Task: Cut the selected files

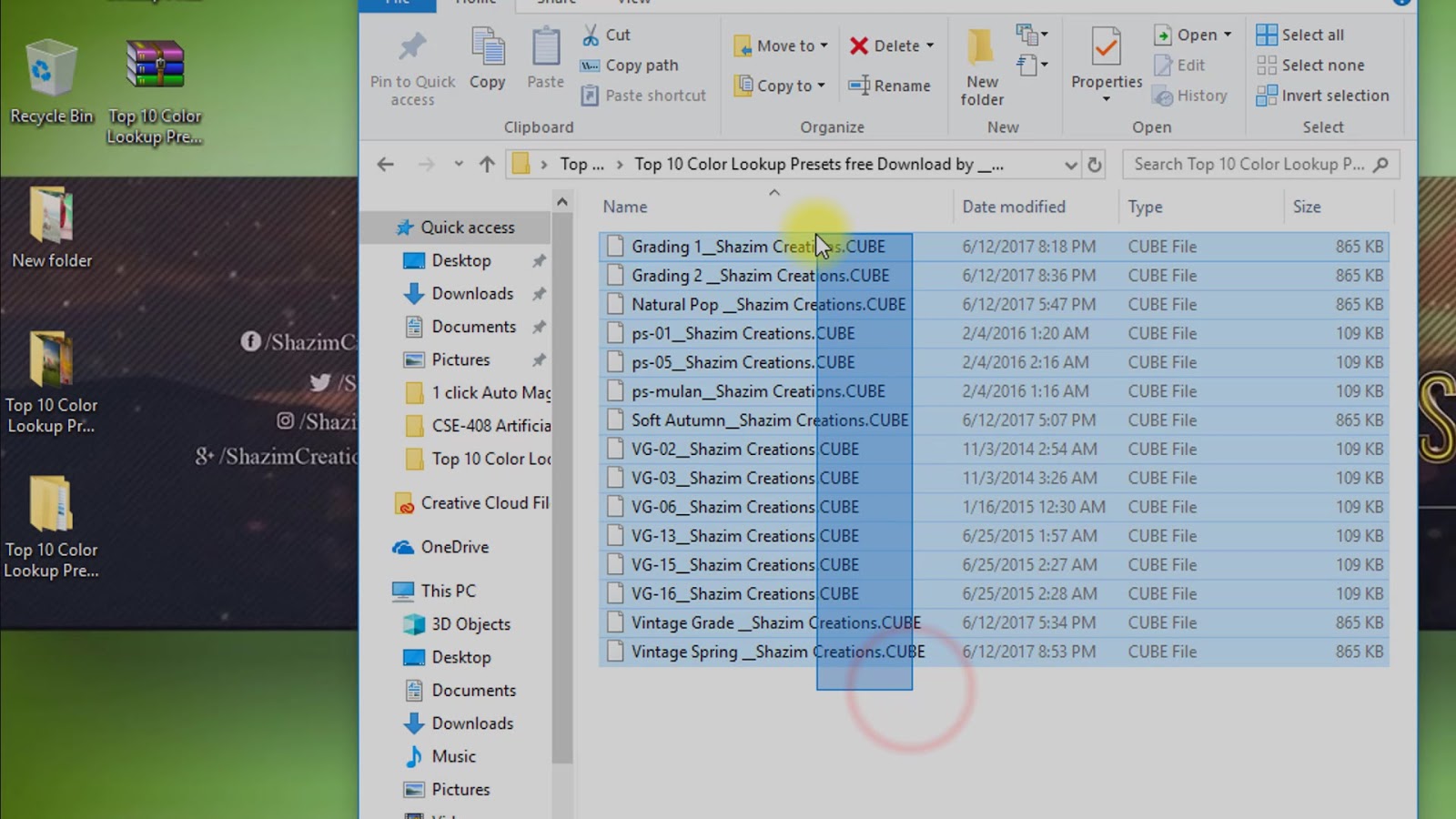Action: (x=606, y=35)
